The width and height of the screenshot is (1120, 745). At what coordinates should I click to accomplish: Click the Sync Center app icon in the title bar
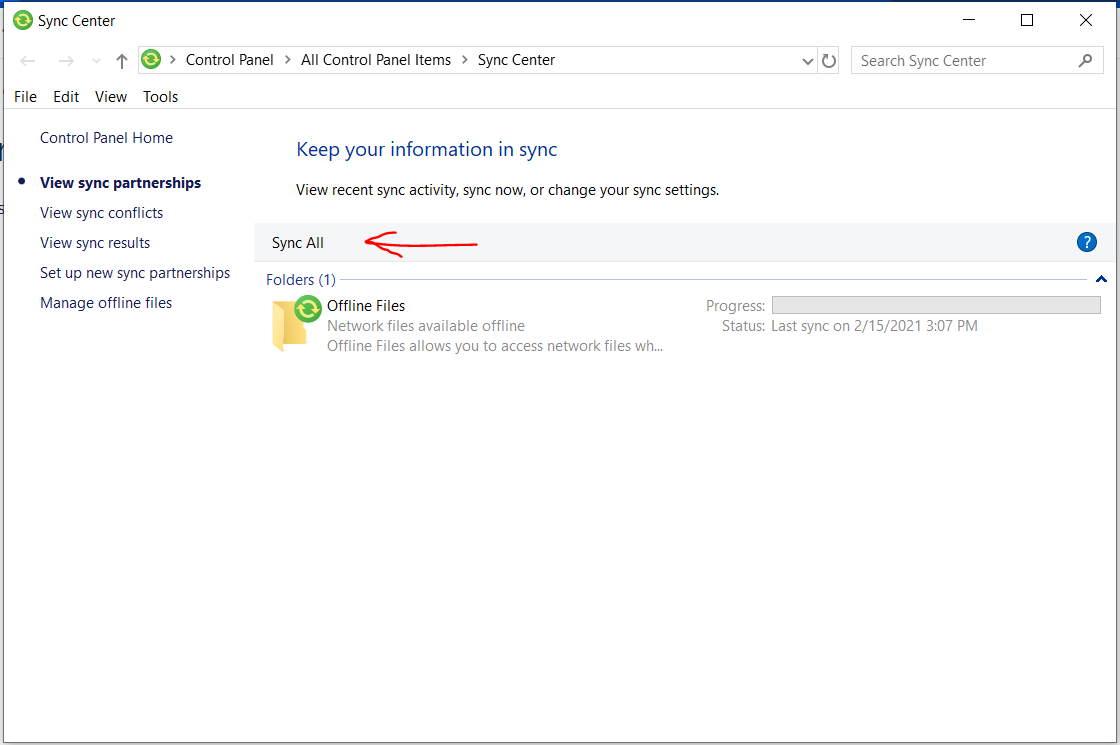tap(21, 20)
